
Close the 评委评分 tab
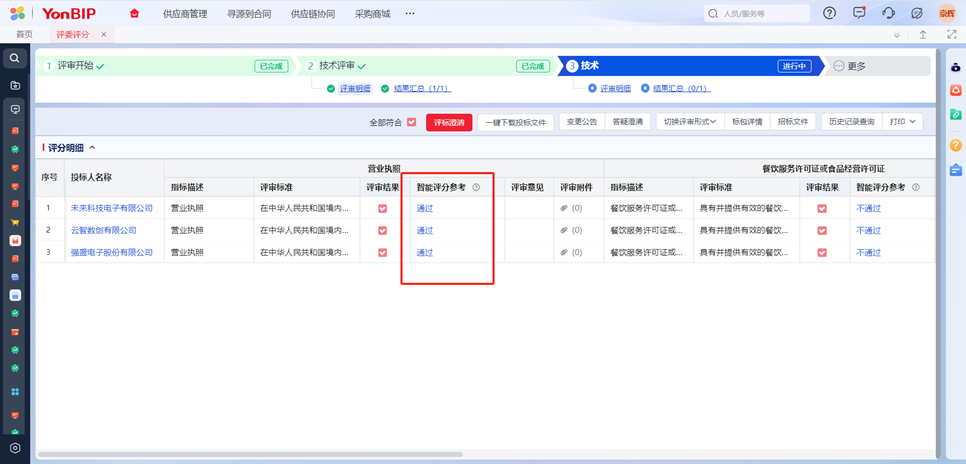[104, 35]
